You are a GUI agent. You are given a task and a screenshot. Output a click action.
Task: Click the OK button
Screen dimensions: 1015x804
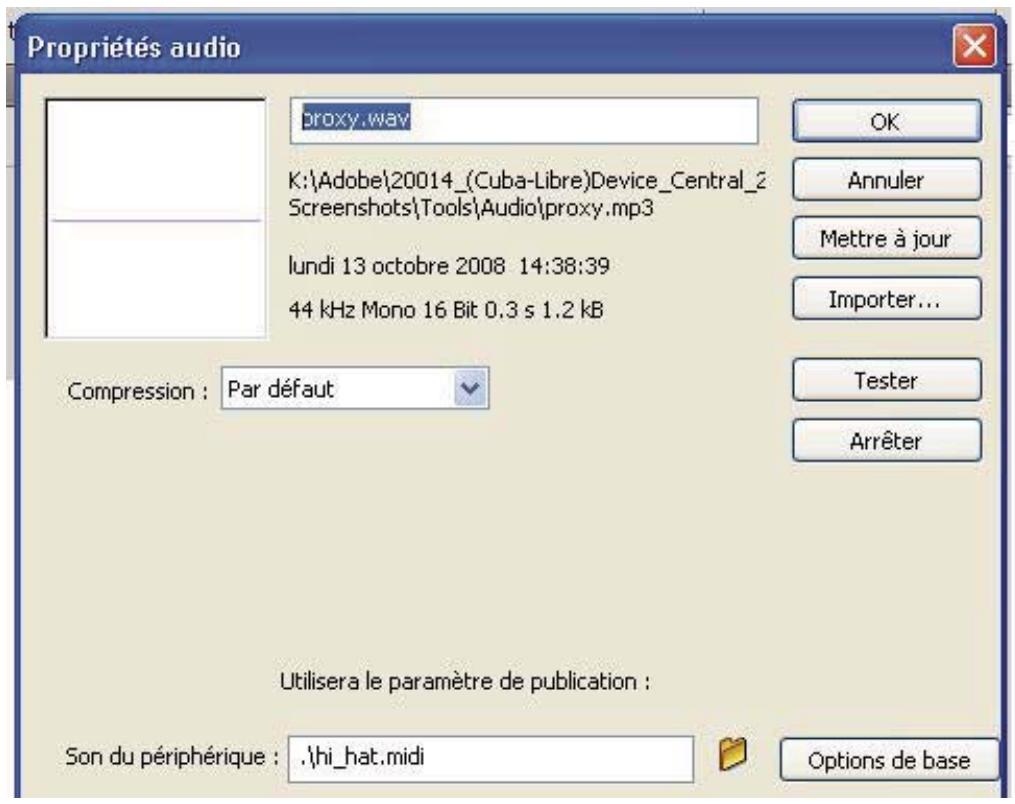(x=886, y=121)
